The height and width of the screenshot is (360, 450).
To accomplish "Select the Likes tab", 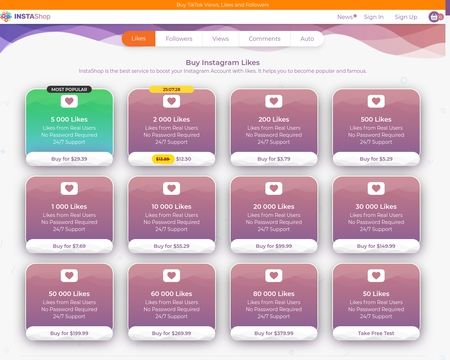I will tap(138, 39).
